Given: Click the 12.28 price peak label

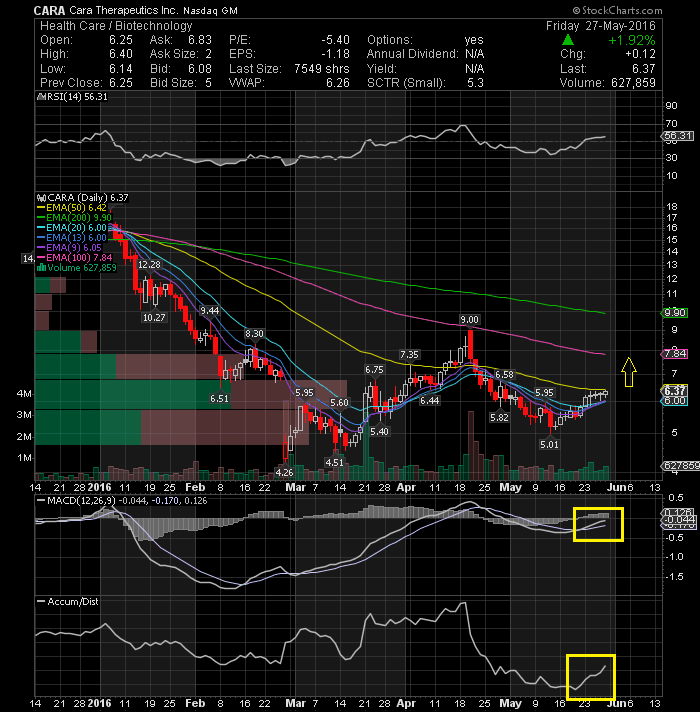Looking at the screenshot, I should [x=149, y=264].
